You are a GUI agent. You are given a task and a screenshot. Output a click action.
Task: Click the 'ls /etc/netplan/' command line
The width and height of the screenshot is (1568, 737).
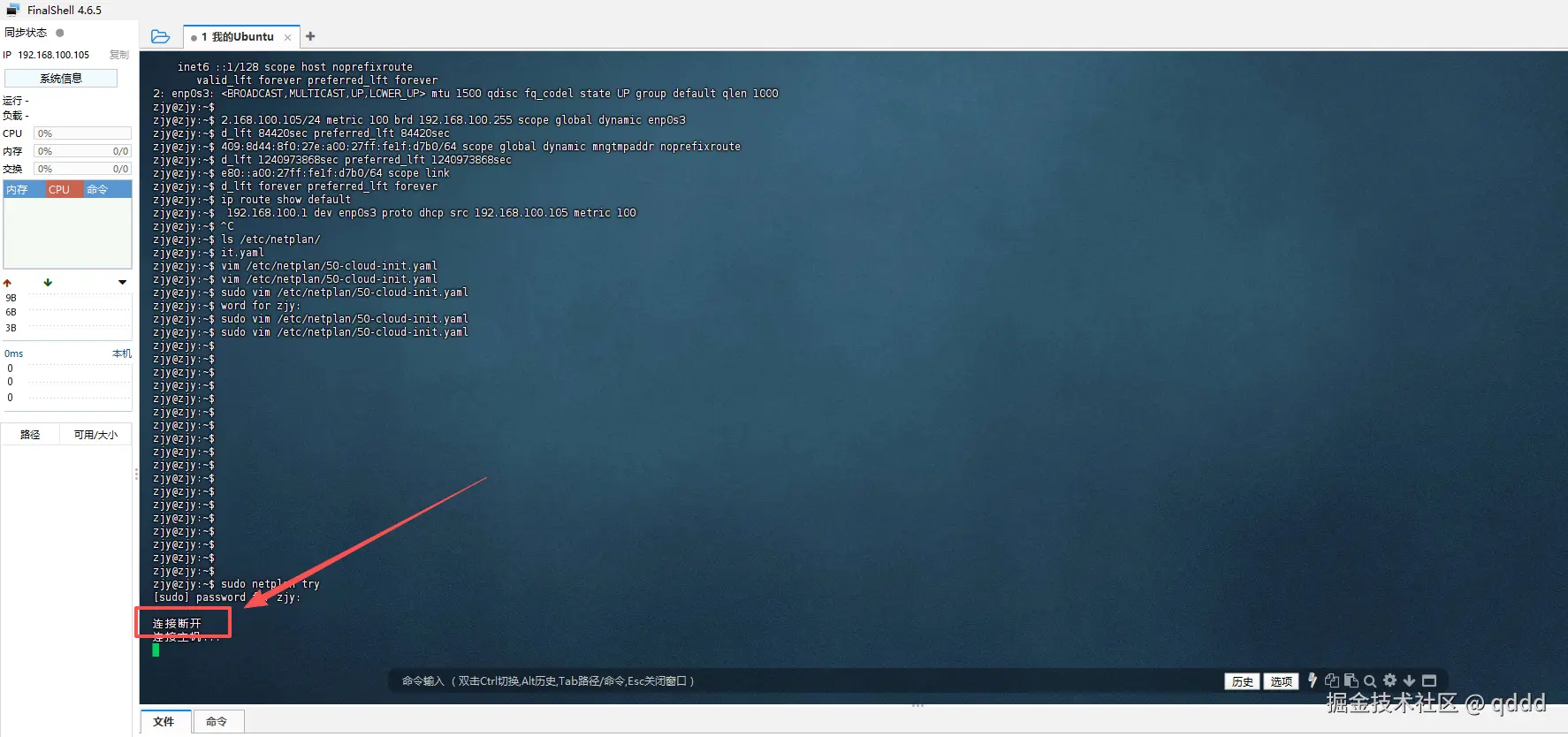(270, 239)
